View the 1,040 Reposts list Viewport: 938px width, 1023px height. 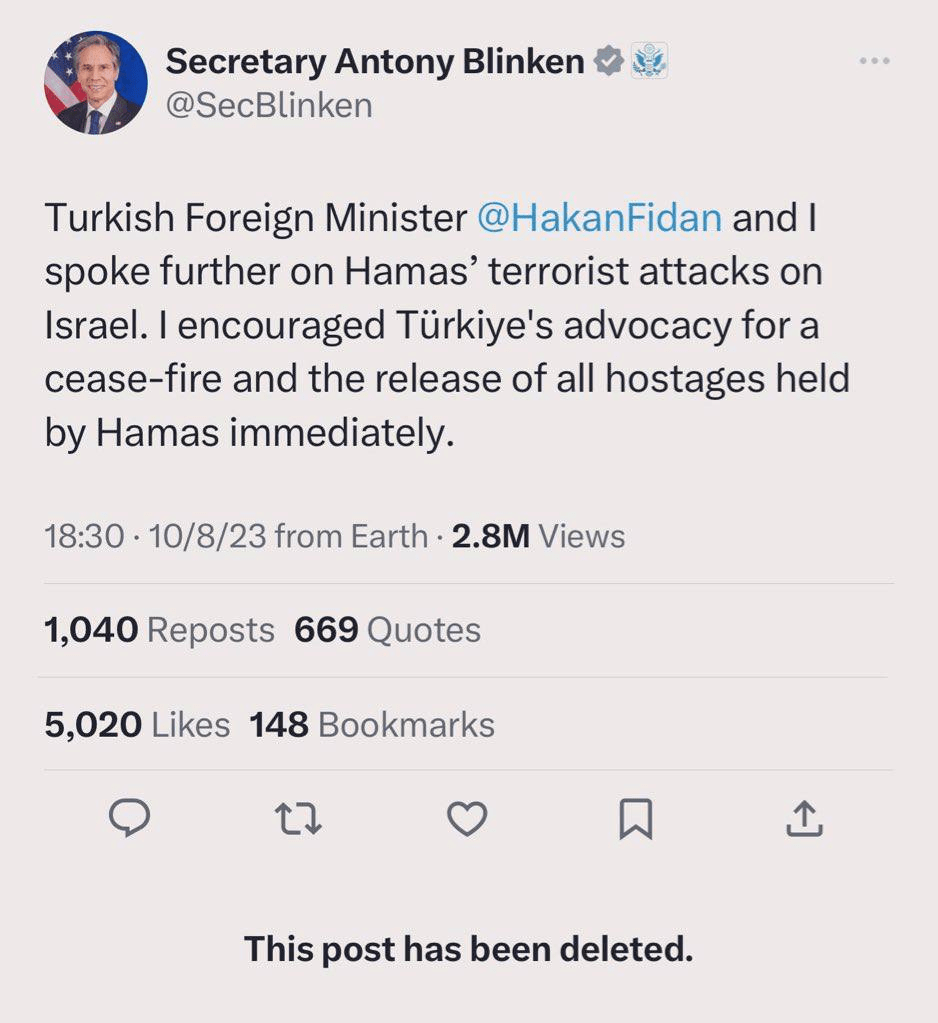159,630
